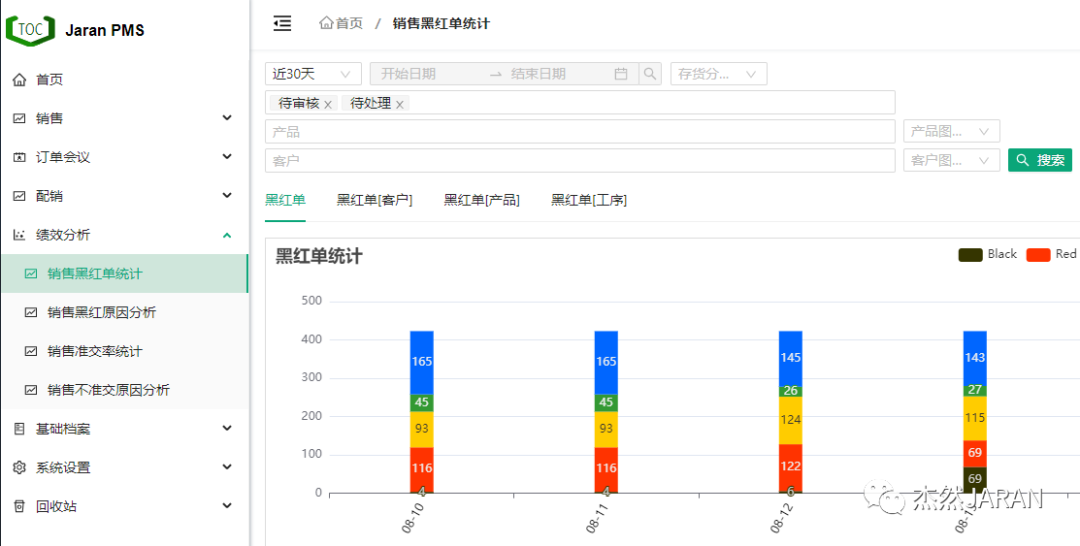
Task: Toggle the Red series in chart legend
Action: tap(1051, 254)
